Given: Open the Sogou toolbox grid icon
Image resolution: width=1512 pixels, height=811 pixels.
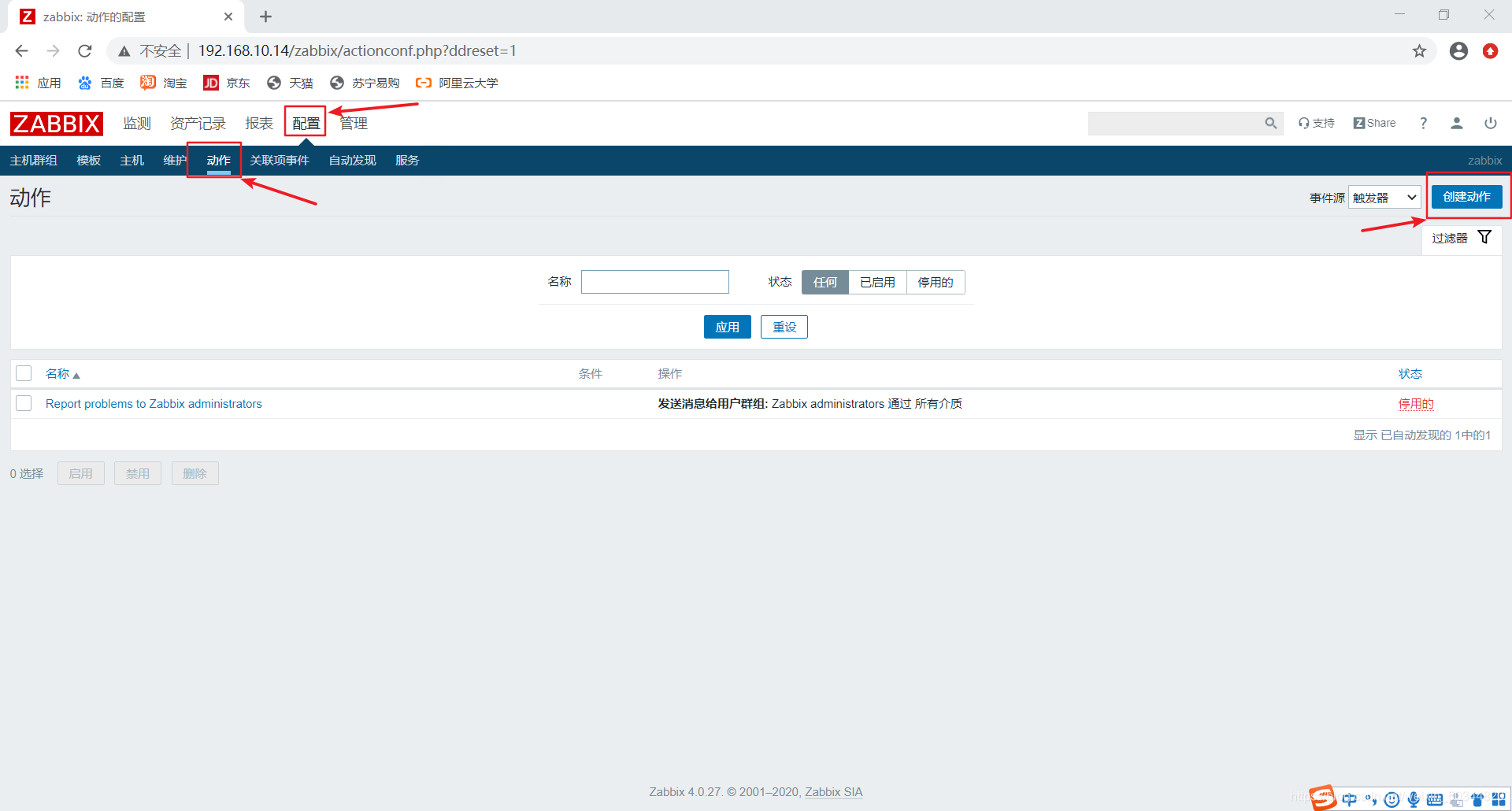Looking at the screenshot, I should point(1499,800).
